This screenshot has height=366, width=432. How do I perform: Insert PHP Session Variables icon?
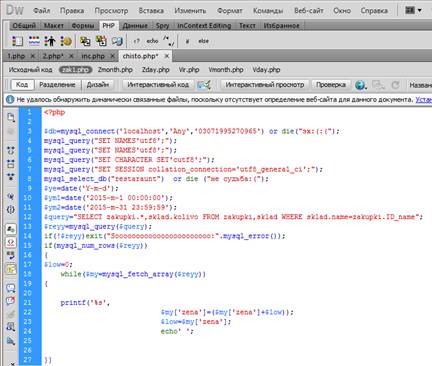(50, 41)
